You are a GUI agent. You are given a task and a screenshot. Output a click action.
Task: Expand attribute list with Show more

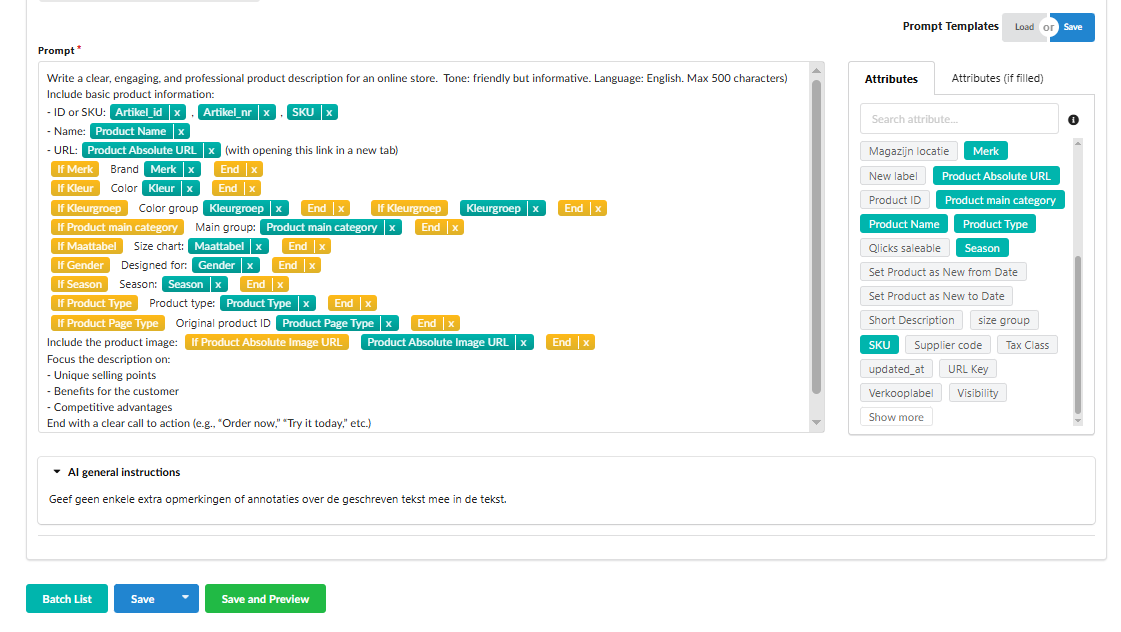coord(896,418)
